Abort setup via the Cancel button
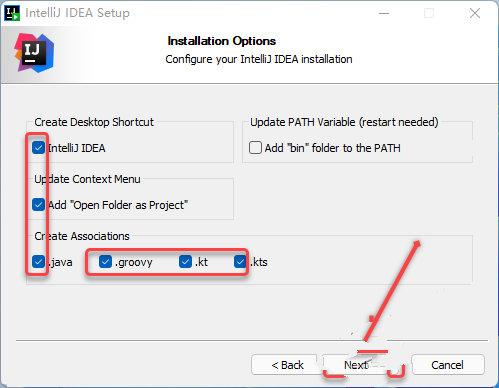 coord(447,365)
